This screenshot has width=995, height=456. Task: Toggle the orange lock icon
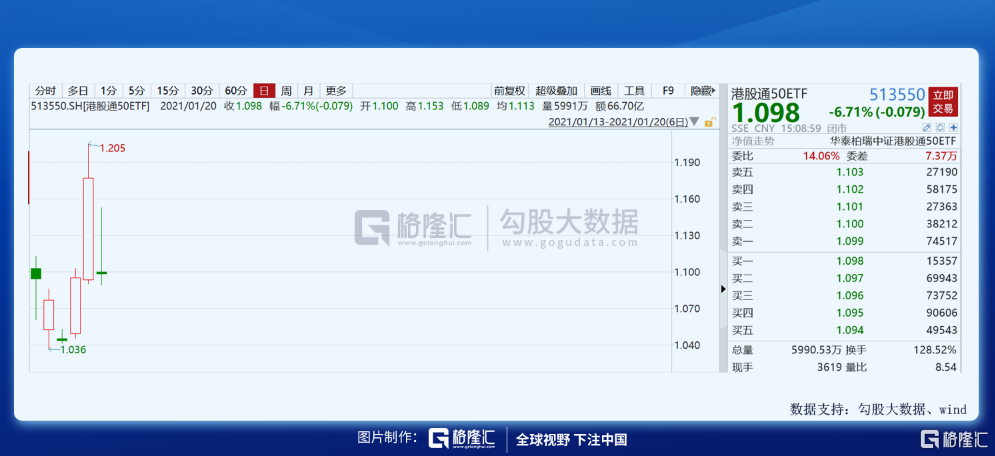(x=709, y=122)
